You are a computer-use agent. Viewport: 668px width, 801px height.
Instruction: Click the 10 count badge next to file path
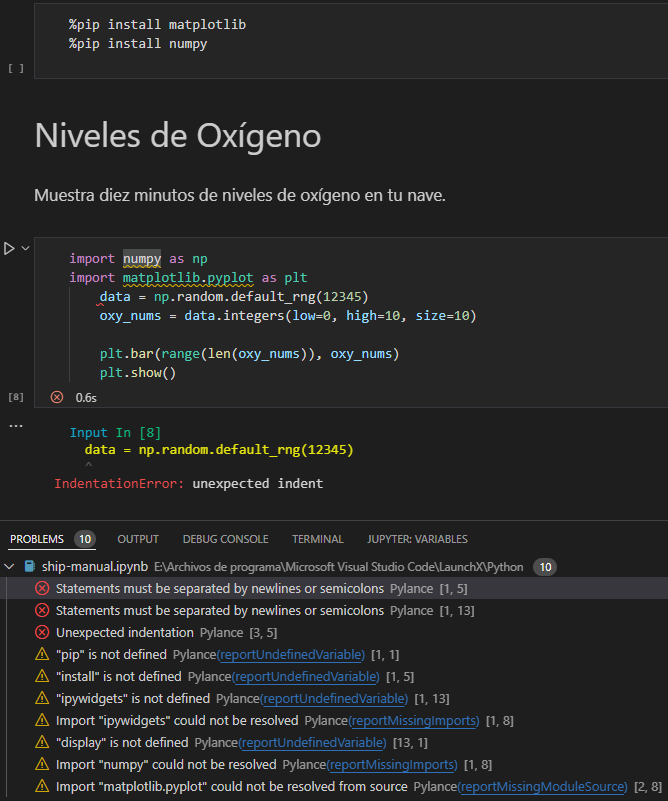545,567
